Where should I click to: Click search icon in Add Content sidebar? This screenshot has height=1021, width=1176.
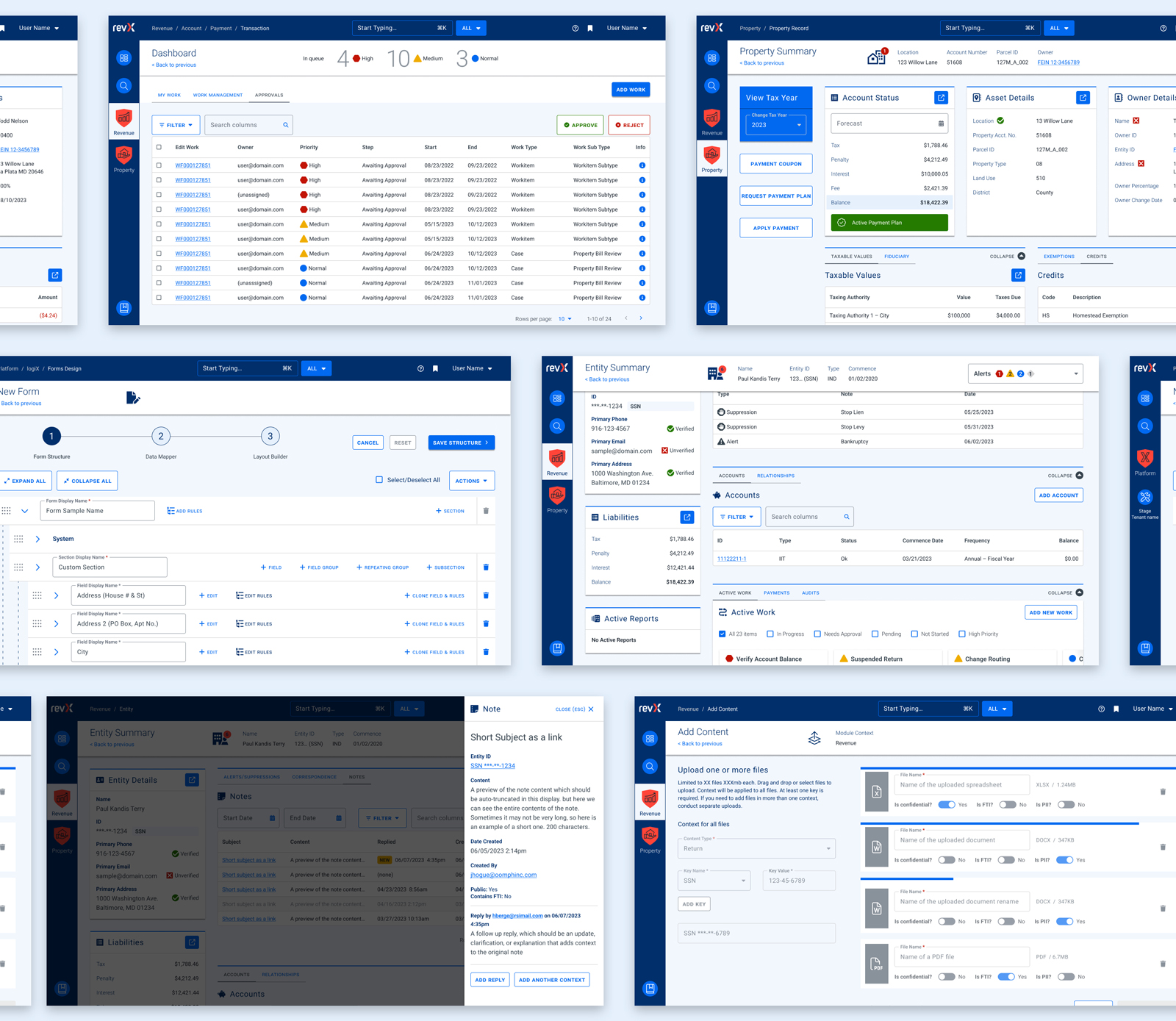point(650,767)
